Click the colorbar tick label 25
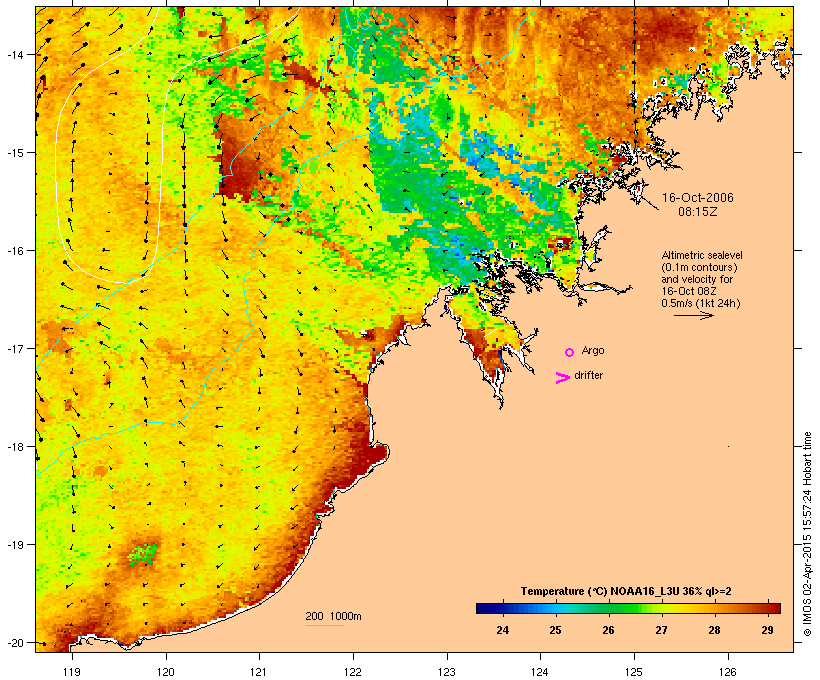This screenshot has width=820, height=680. point(555,630)
